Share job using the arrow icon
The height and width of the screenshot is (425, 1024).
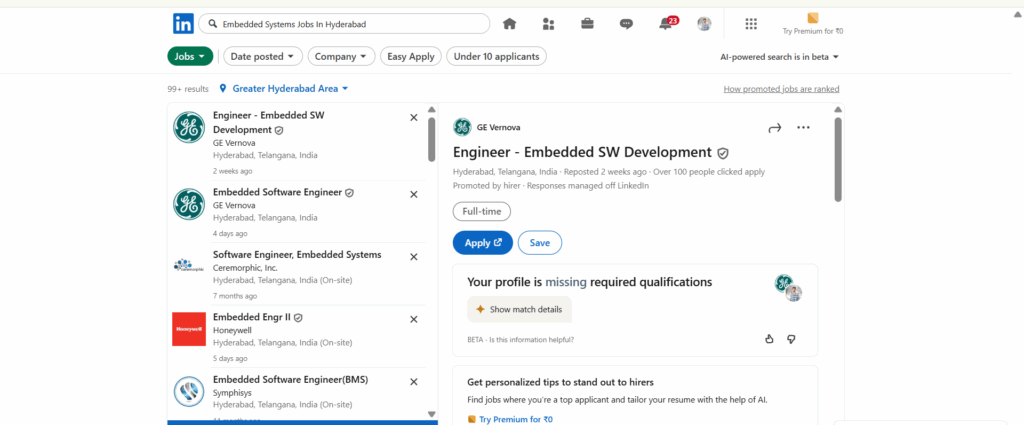click(773, 128)
